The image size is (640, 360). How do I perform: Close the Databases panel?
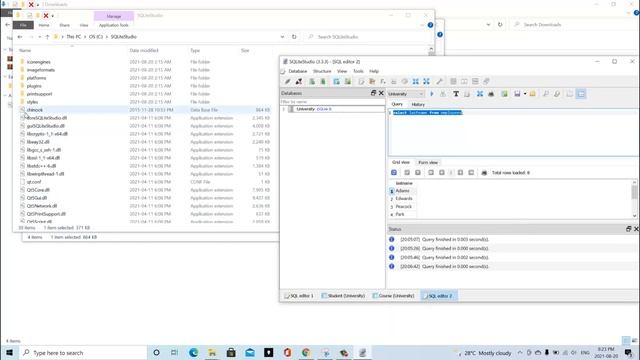381,93
